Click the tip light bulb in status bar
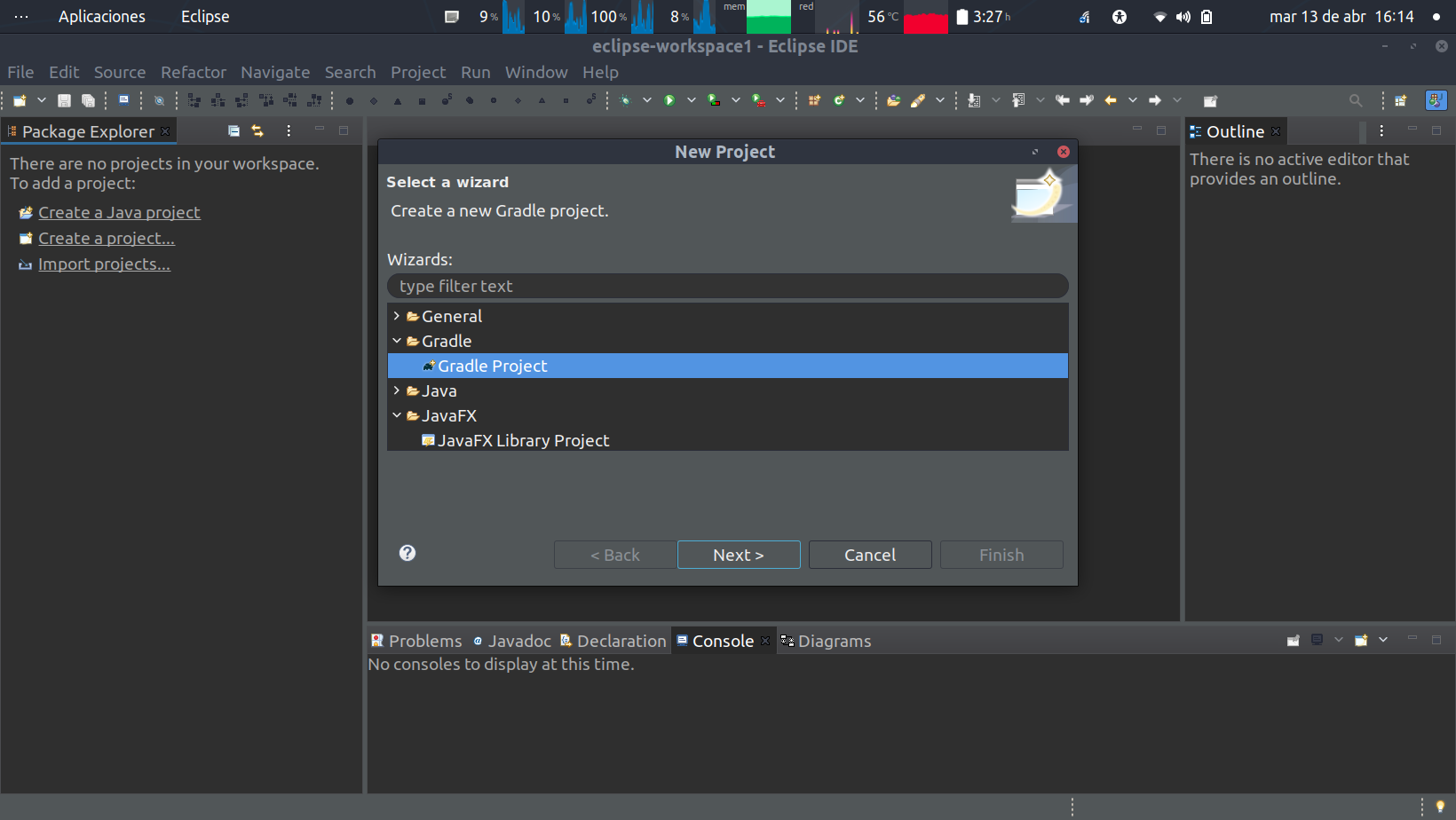This screenshot has height=820, width=1456. (x=1440, y=807)
